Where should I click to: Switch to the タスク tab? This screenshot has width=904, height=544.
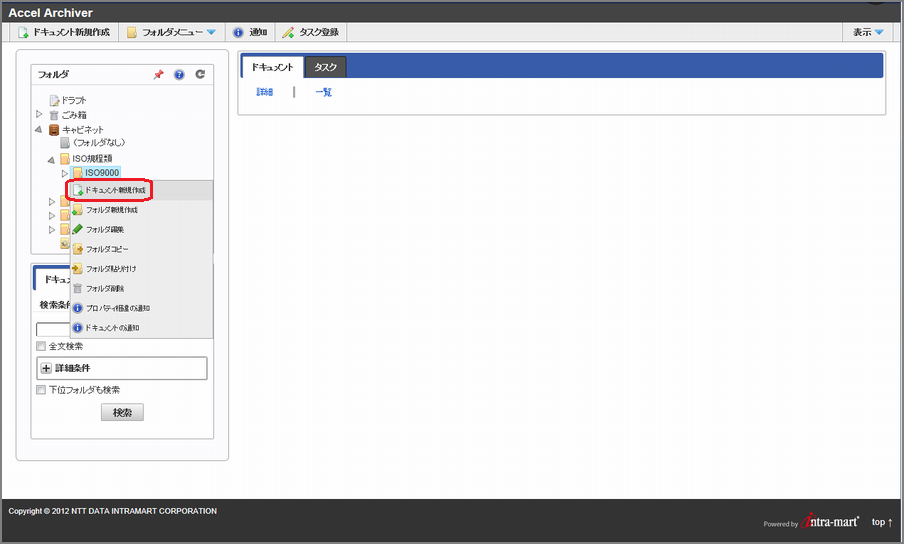pyautogui.click(x=325, y=67)
